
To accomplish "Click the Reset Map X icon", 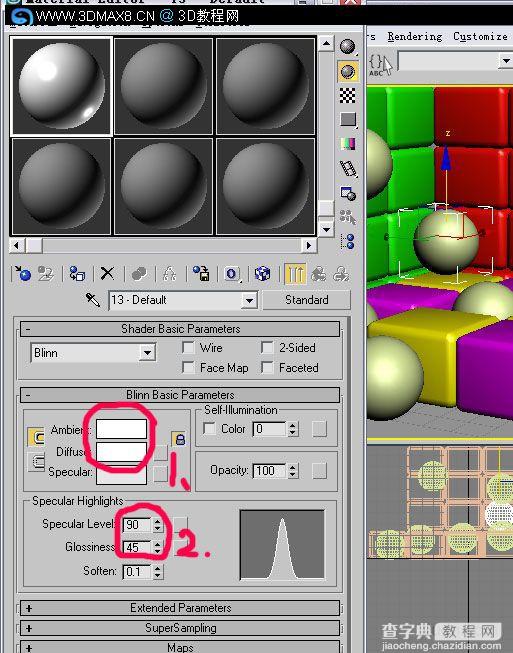I will [107, 274].
